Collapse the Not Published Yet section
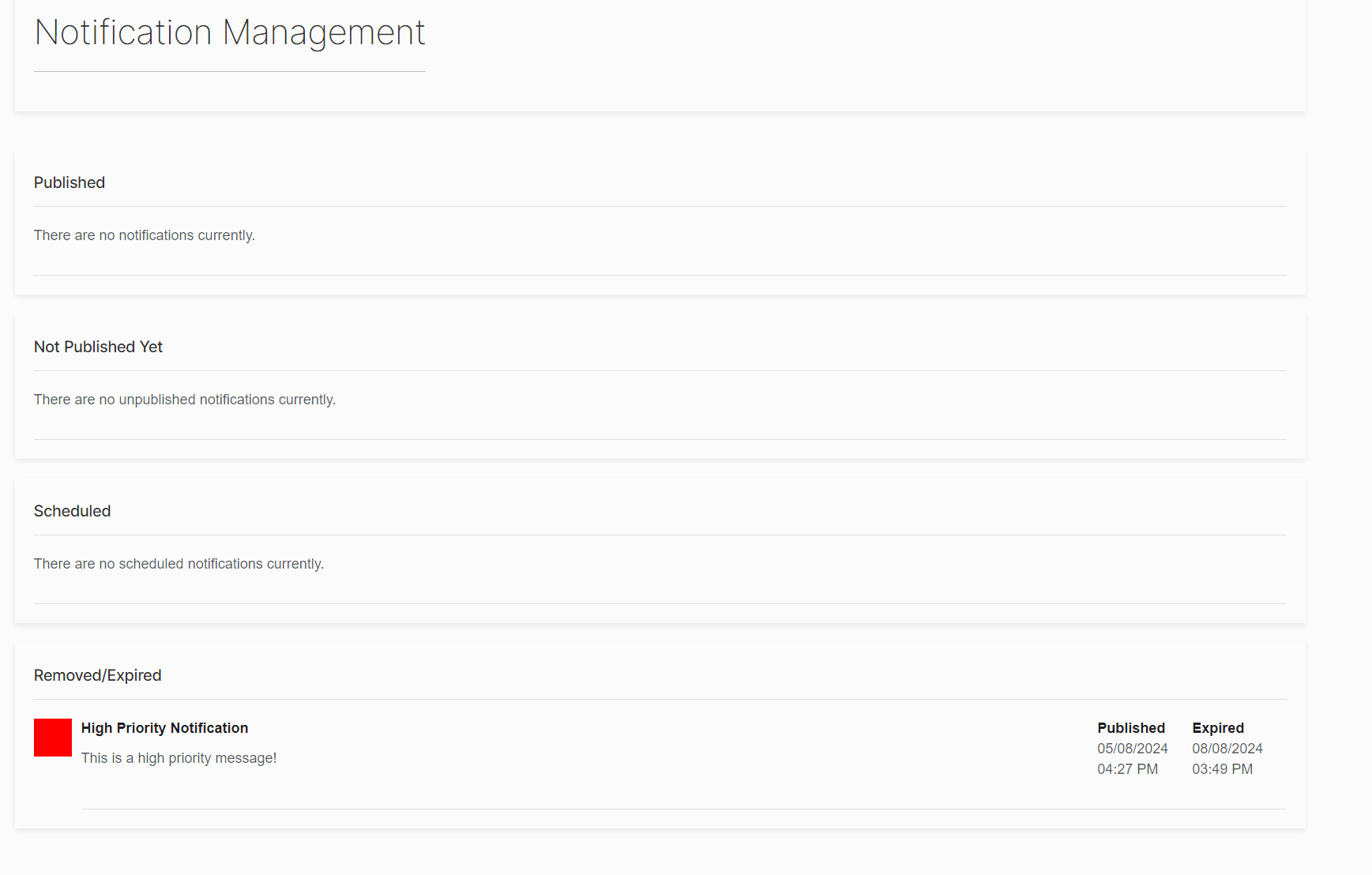This screenshot has width=1372, height=875. click(98, 347)
